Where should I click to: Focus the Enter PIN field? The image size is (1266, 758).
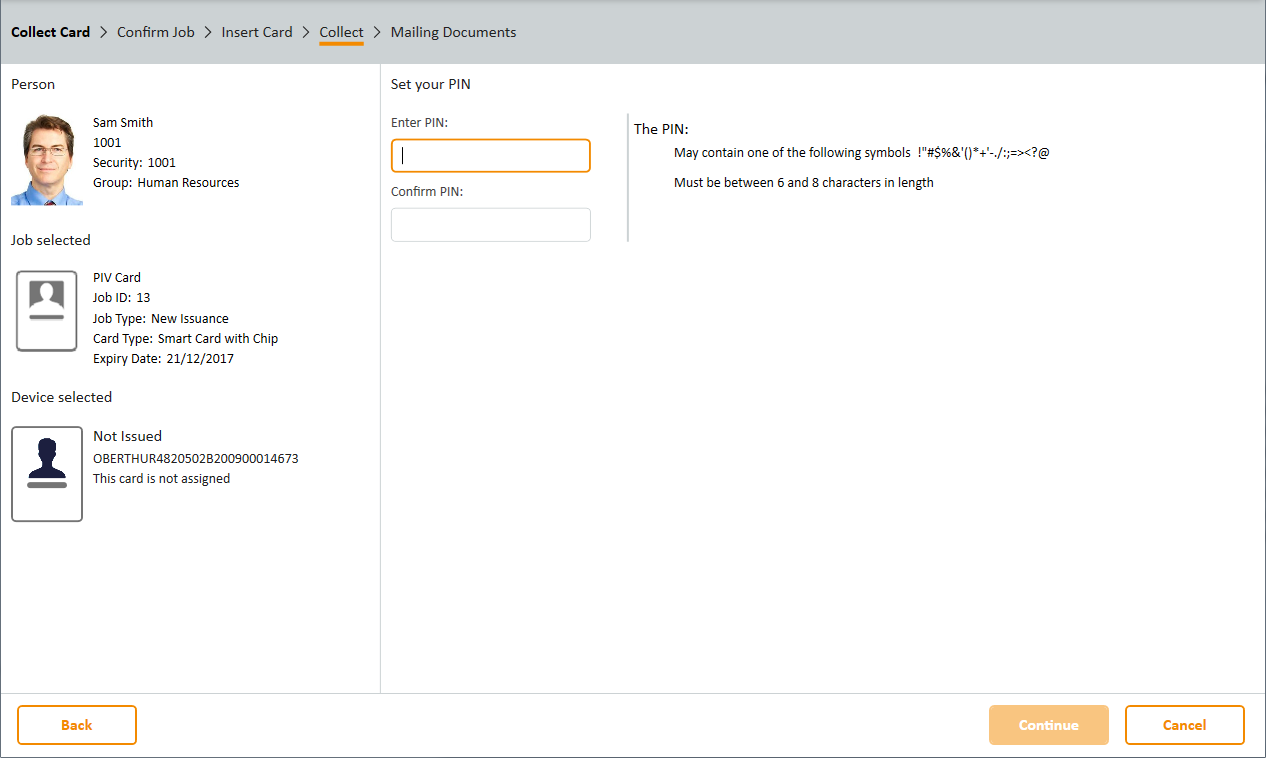point(490,156)
